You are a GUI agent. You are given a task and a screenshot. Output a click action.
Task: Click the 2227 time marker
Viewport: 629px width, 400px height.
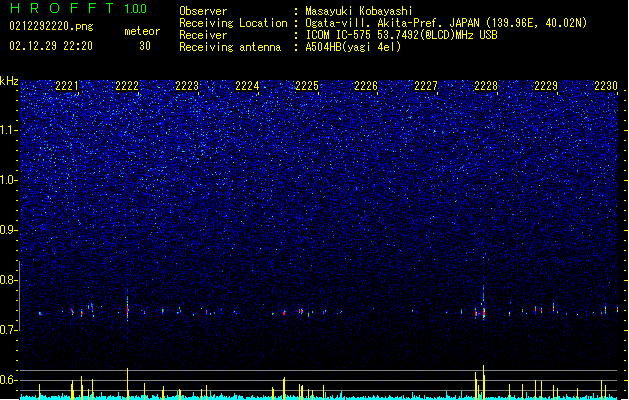[x=426, y=85]
